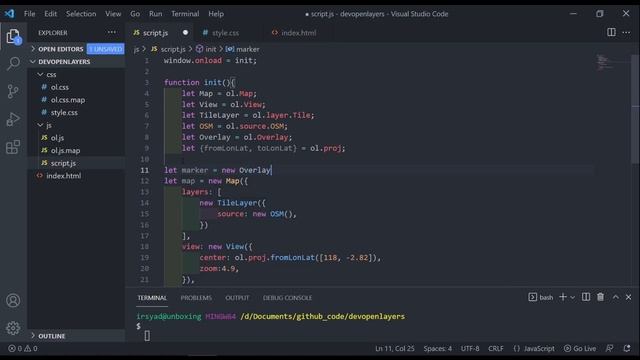Open editor more actions ellipsis
640x360 pixels.
pos(626,32)
